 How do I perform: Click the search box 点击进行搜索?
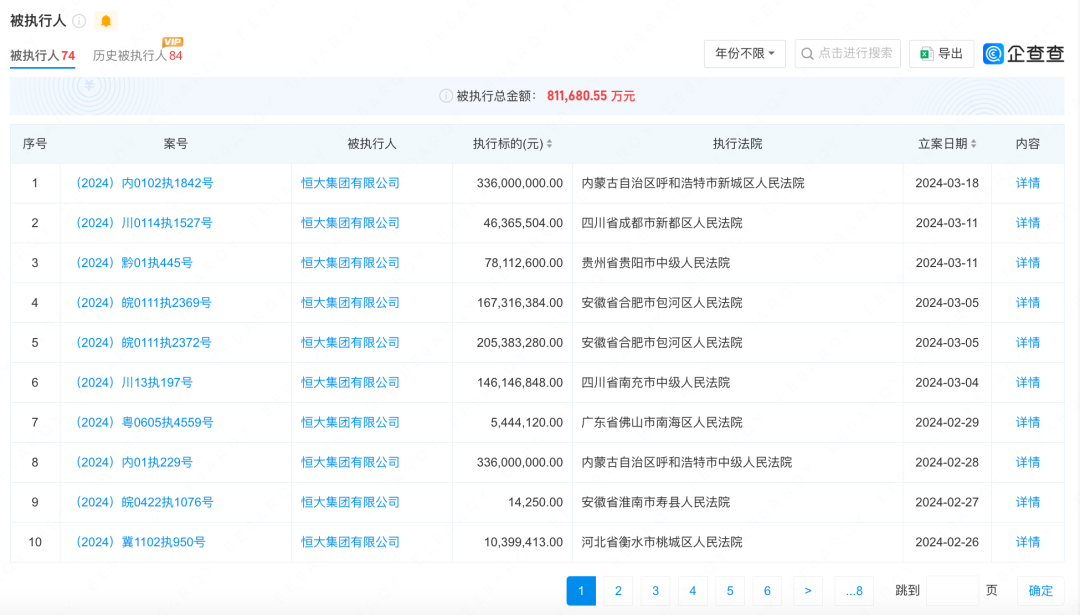pos(847,54)
